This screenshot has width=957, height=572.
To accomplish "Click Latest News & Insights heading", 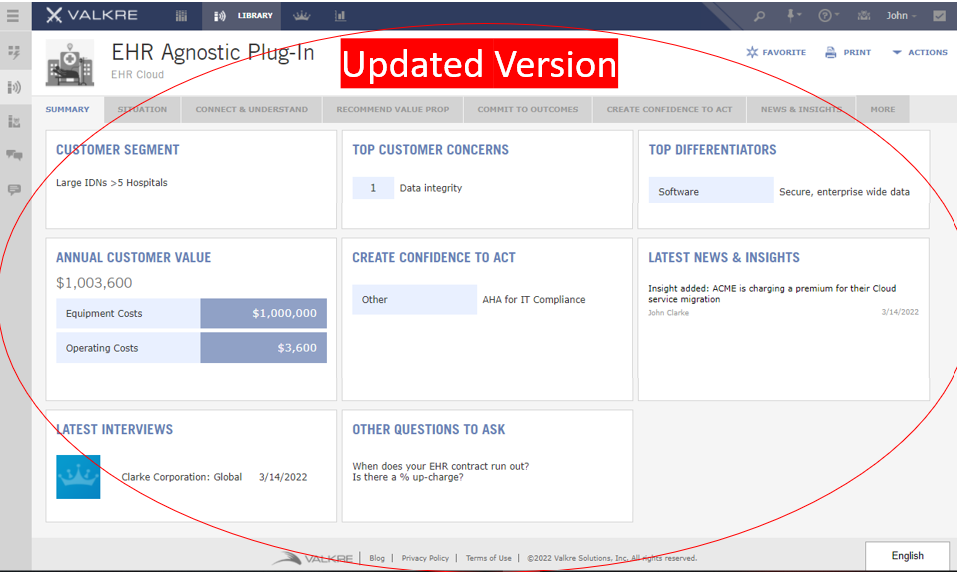I will [x=724, y=258].
